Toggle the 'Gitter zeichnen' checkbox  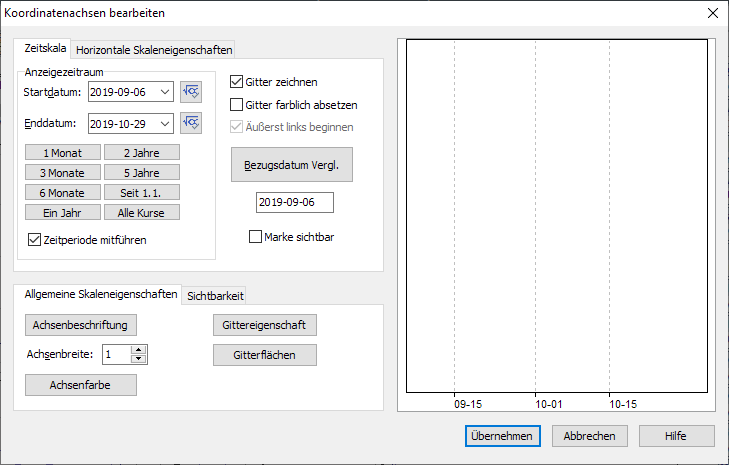(x=238, y=82)
